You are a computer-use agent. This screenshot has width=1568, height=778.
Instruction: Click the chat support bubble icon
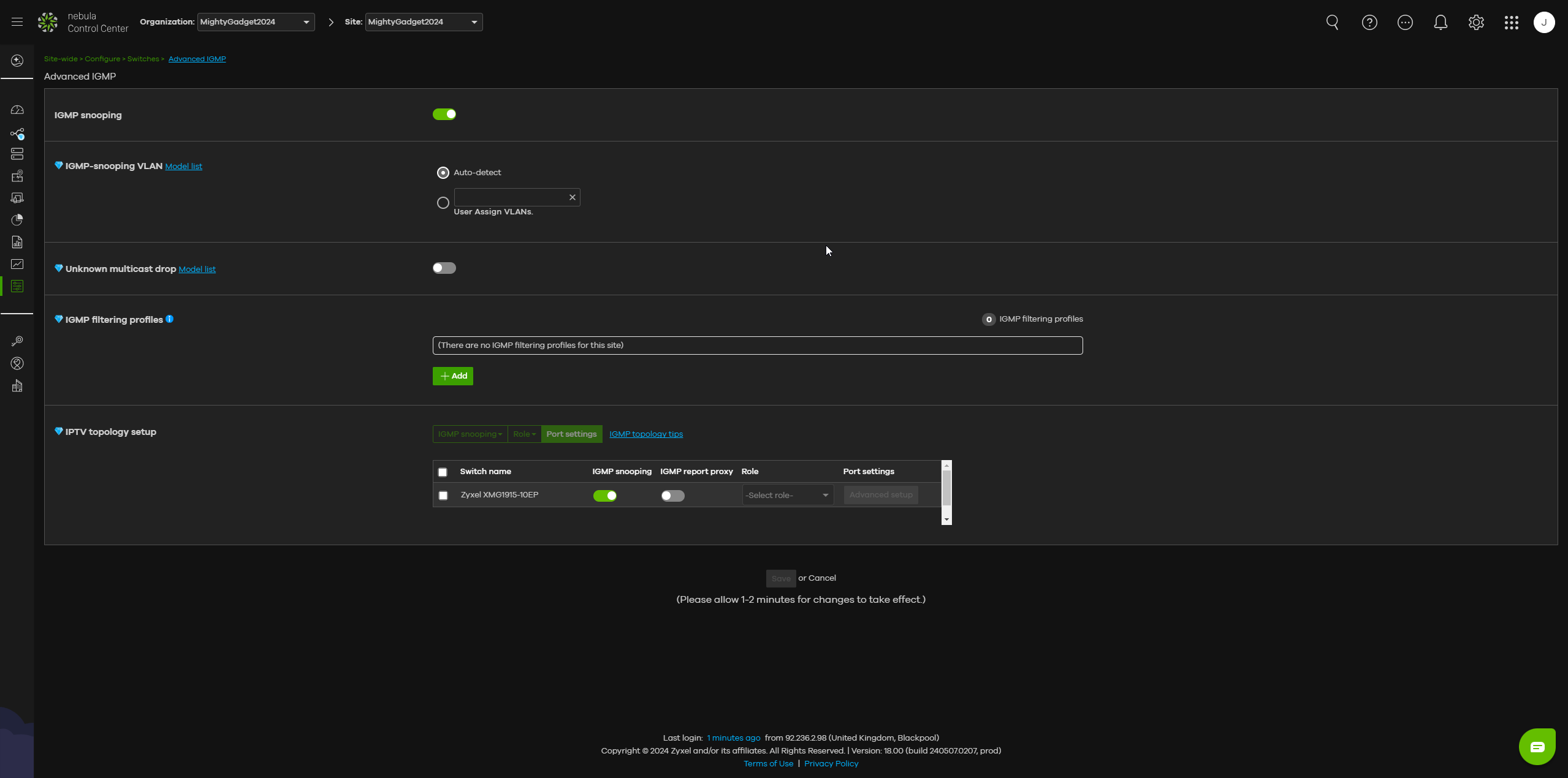(1537, 746)
